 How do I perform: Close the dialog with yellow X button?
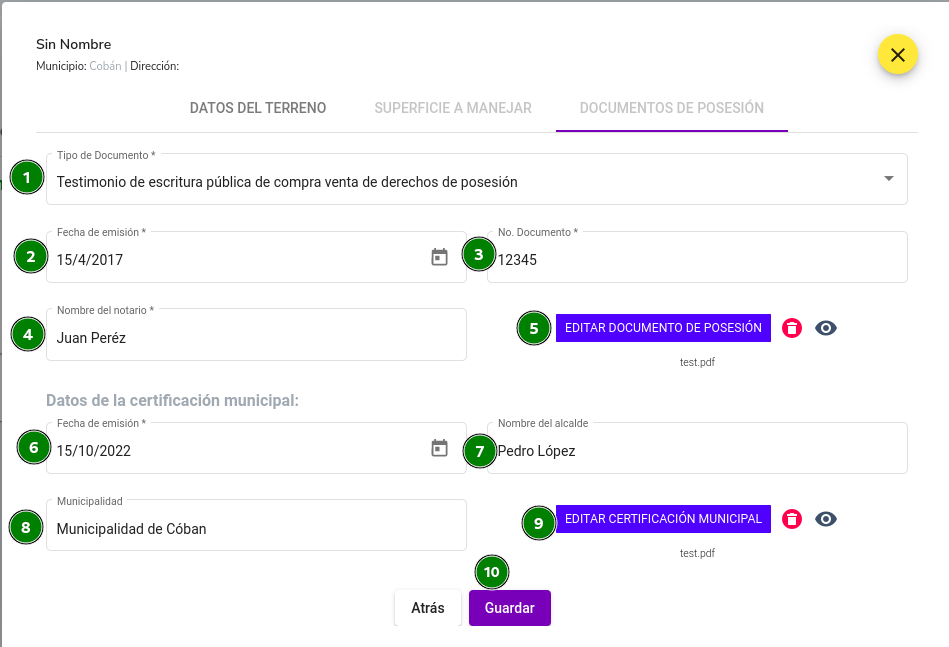click(x=898, y=54)
